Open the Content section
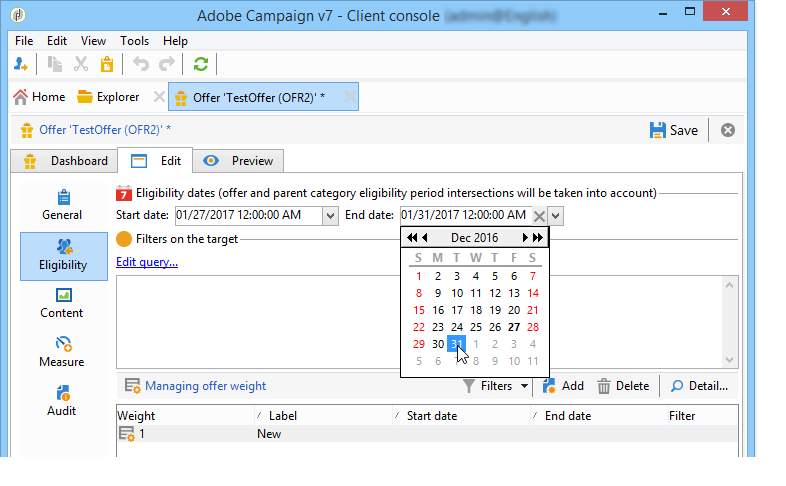This screenshot has width=786, height=486. 62,303
